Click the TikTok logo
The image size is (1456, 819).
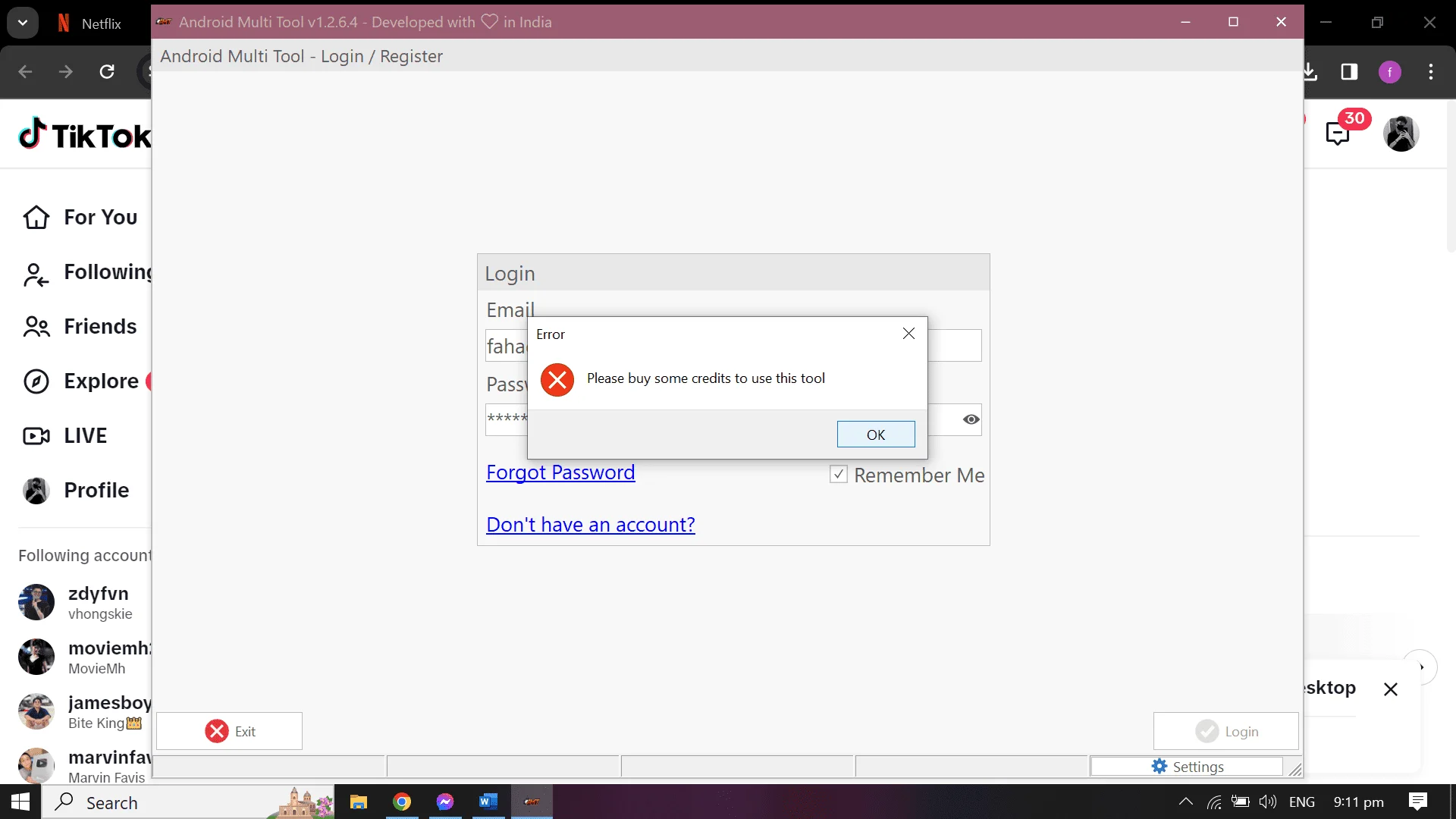pyautogui.click(x=85, y=135)
